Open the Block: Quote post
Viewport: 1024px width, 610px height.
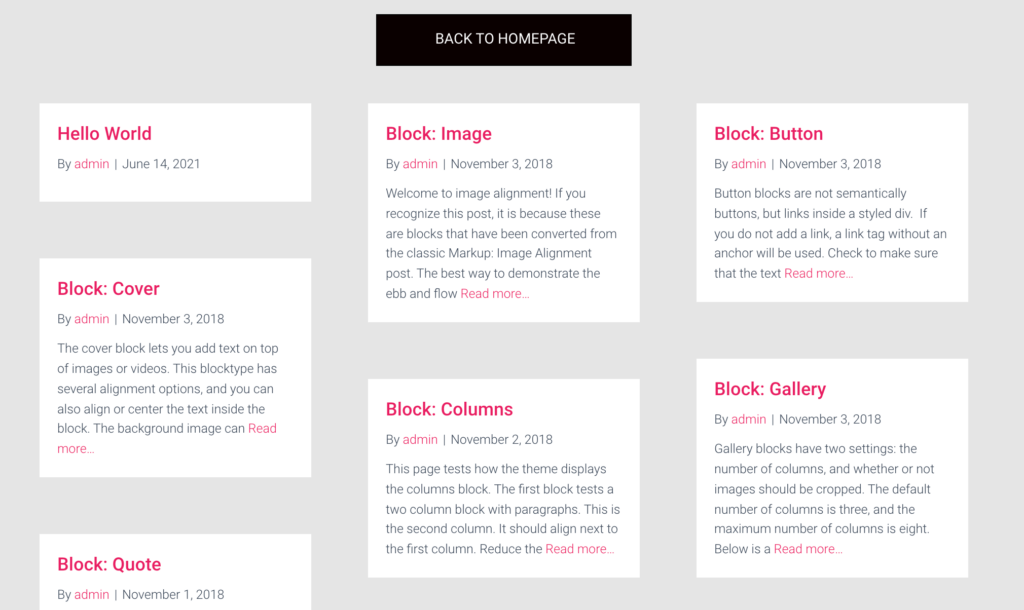pyautogui.click(x=108, y=563)
